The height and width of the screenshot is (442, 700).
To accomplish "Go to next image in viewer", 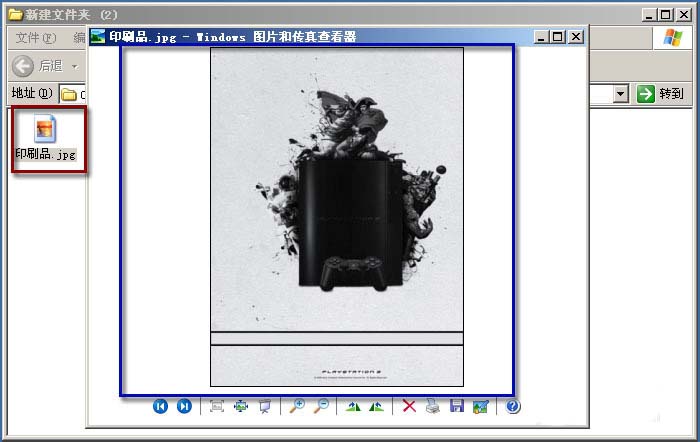I will [184, 406].
